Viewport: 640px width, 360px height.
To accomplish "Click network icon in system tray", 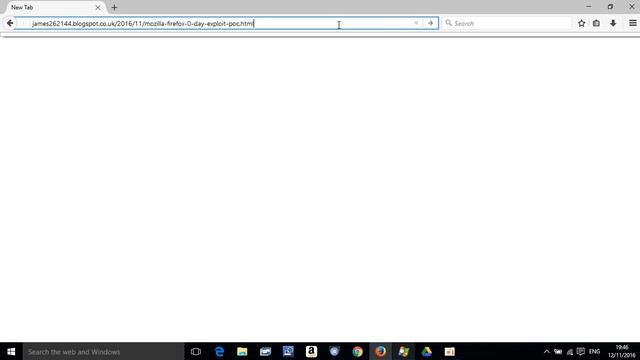I will (569, 351).
